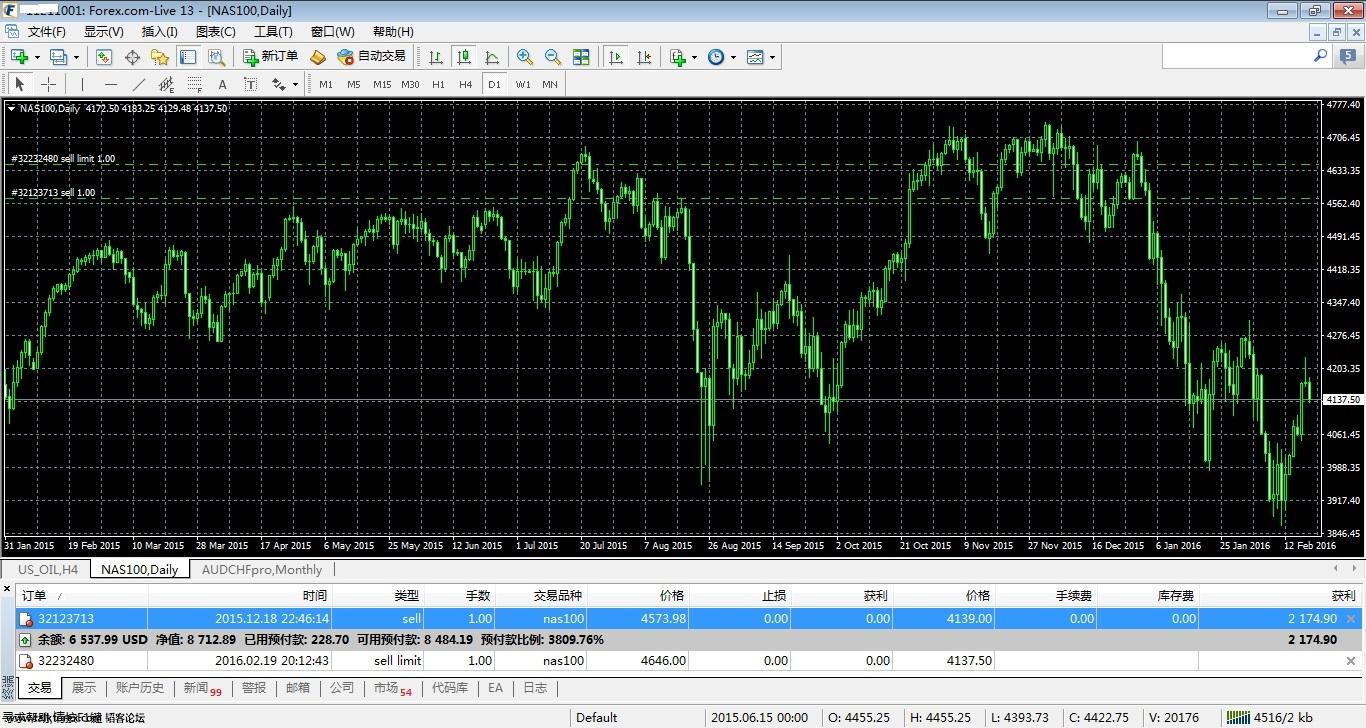The image size is (1366, 728).
Task: Click the triangle next to NAS100,Daily chart title
Action: tap(11, 108)
